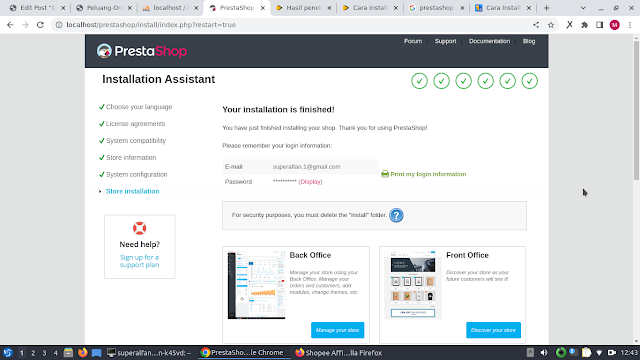Click the printer icon beside login info
Viewport: 640px width, 360px height.
tap(384, 174)
